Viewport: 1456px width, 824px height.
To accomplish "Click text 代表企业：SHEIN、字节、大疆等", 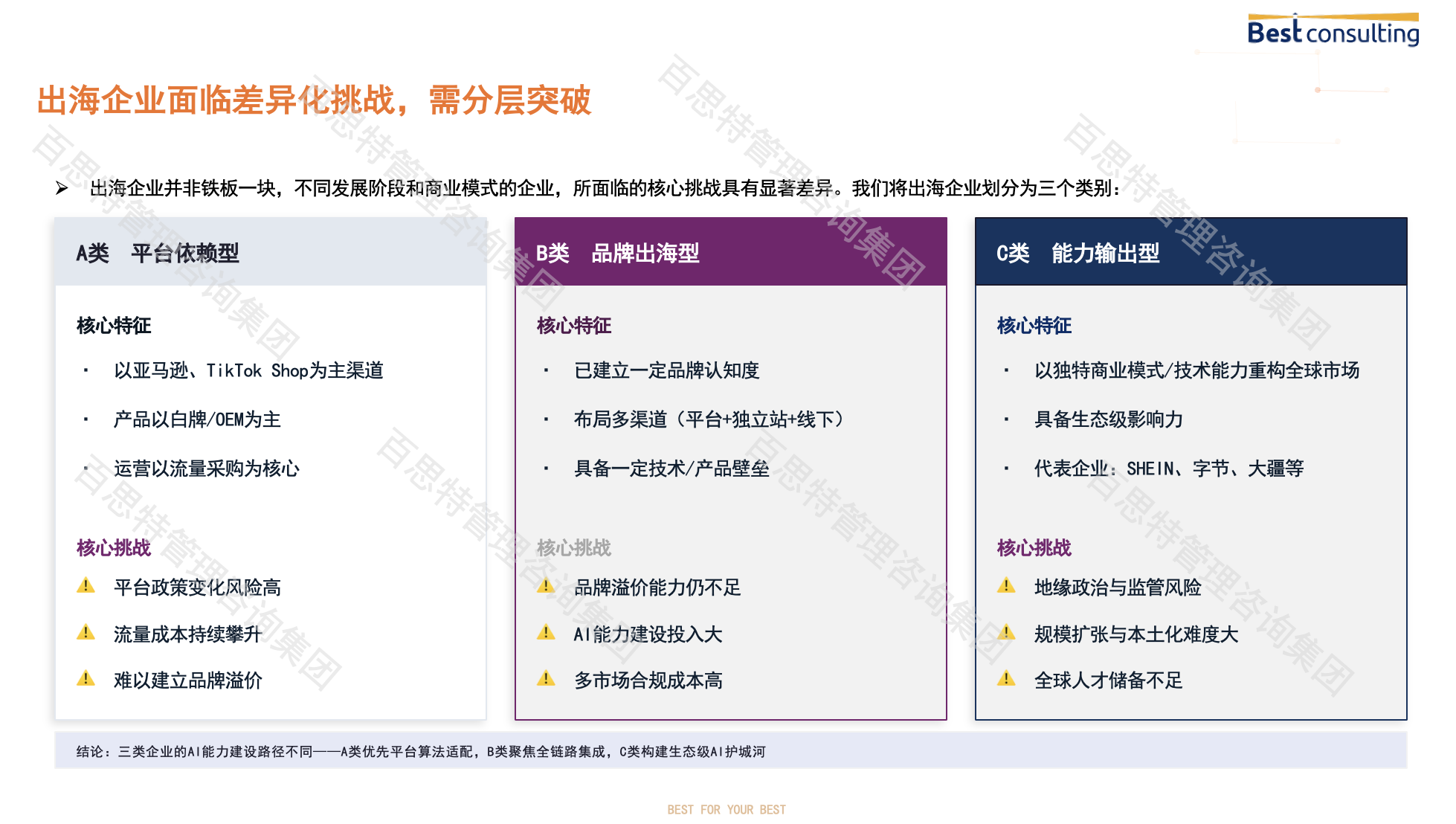I will 1169,469.
